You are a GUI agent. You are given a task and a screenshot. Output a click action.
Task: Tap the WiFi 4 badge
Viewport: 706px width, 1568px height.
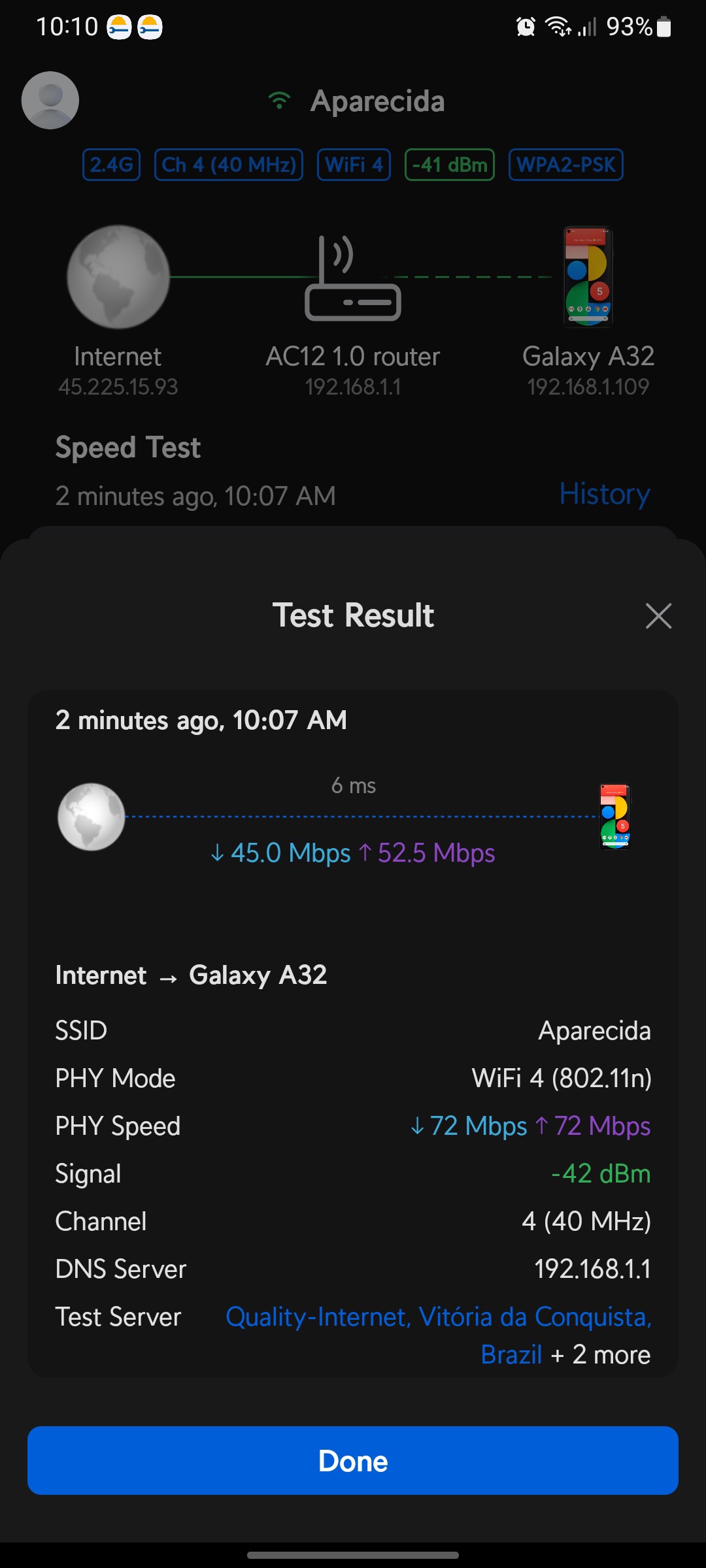click(x=354, y=165)
